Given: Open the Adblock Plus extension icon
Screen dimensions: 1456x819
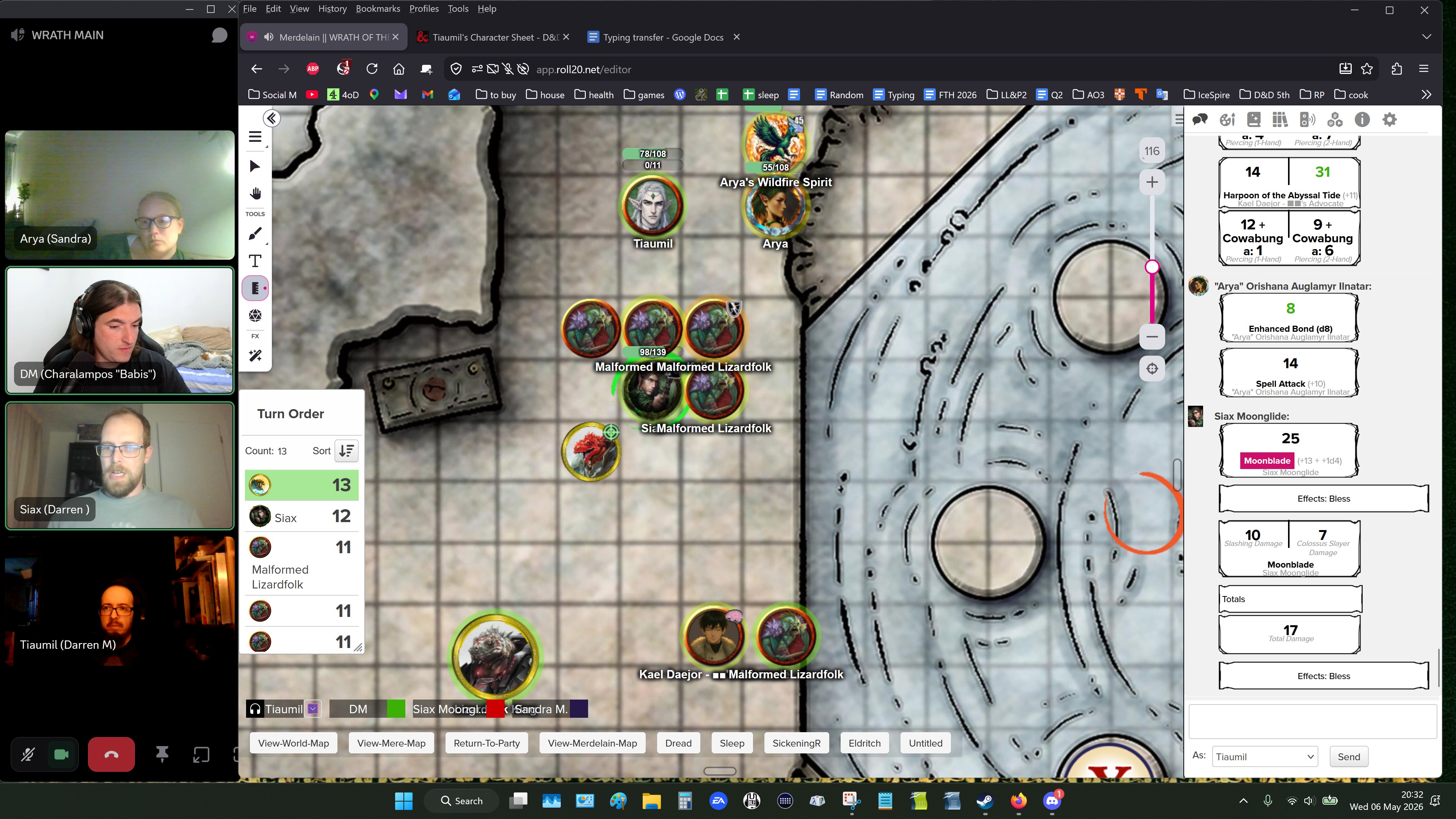Looking at the screenshot, I should pos(312,69).
